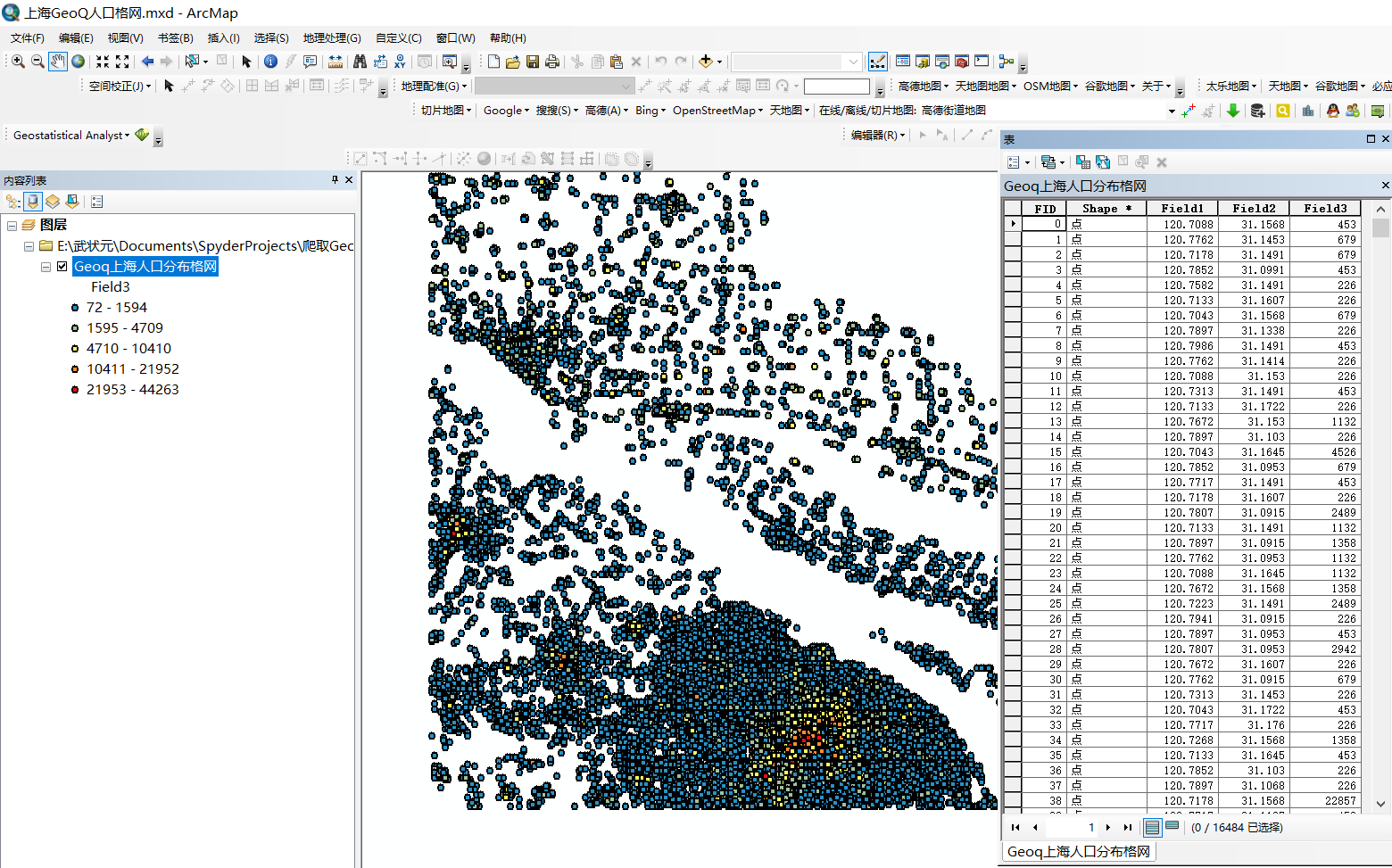Uncheck the Geoq上海人口分布格网 layer checkbox
The image size is (1392, 868).
pos(62,266)
